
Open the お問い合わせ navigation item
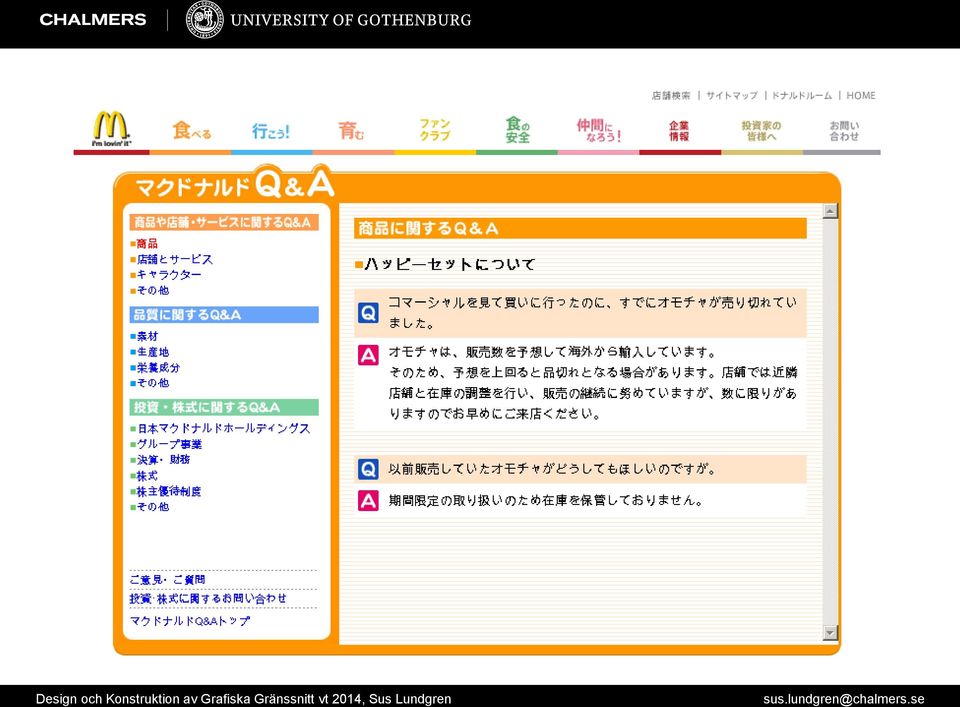point(844,131)
